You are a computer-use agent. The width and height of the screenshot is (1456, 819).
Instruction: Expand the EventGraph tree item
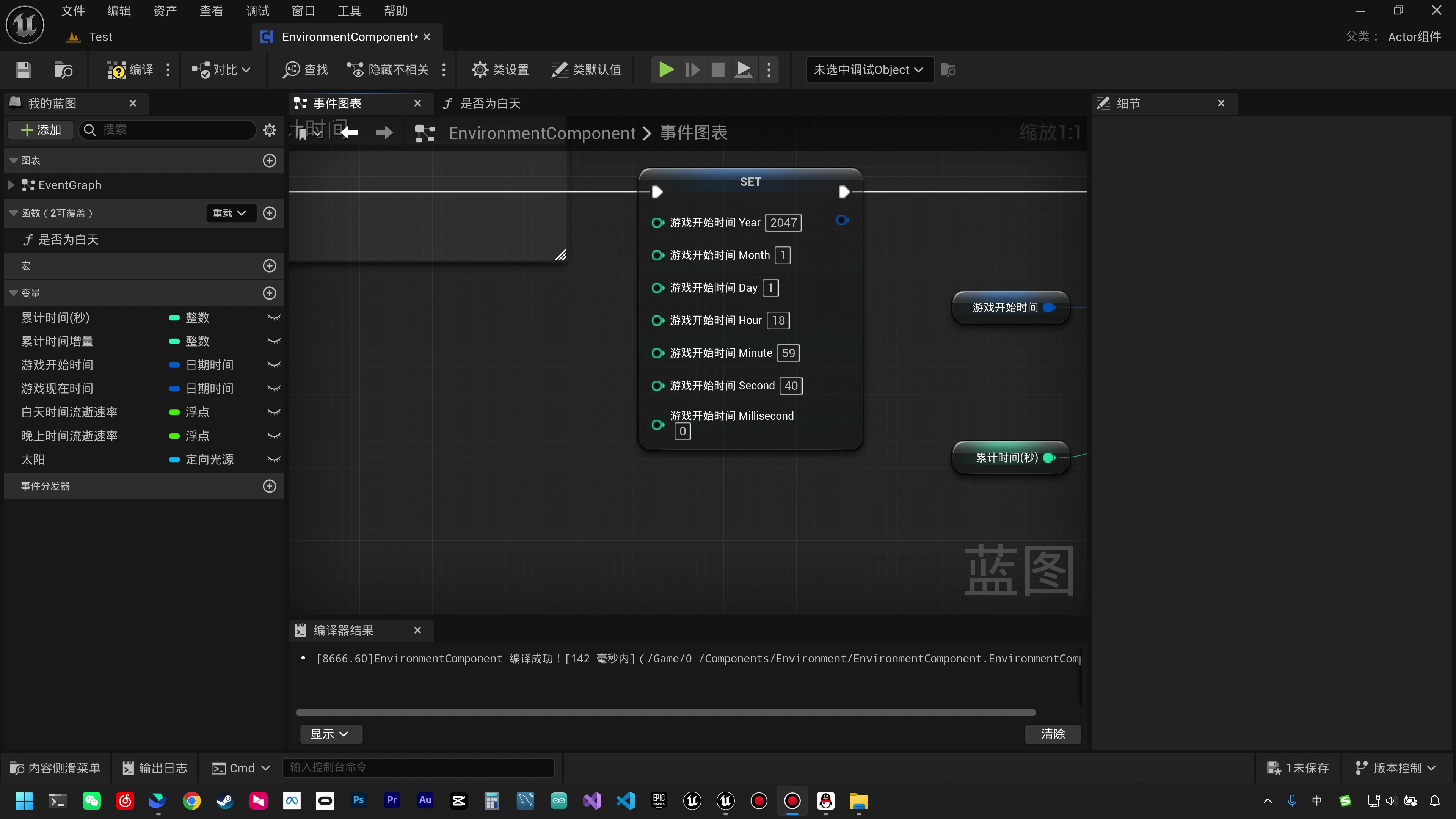coord(11,185)
